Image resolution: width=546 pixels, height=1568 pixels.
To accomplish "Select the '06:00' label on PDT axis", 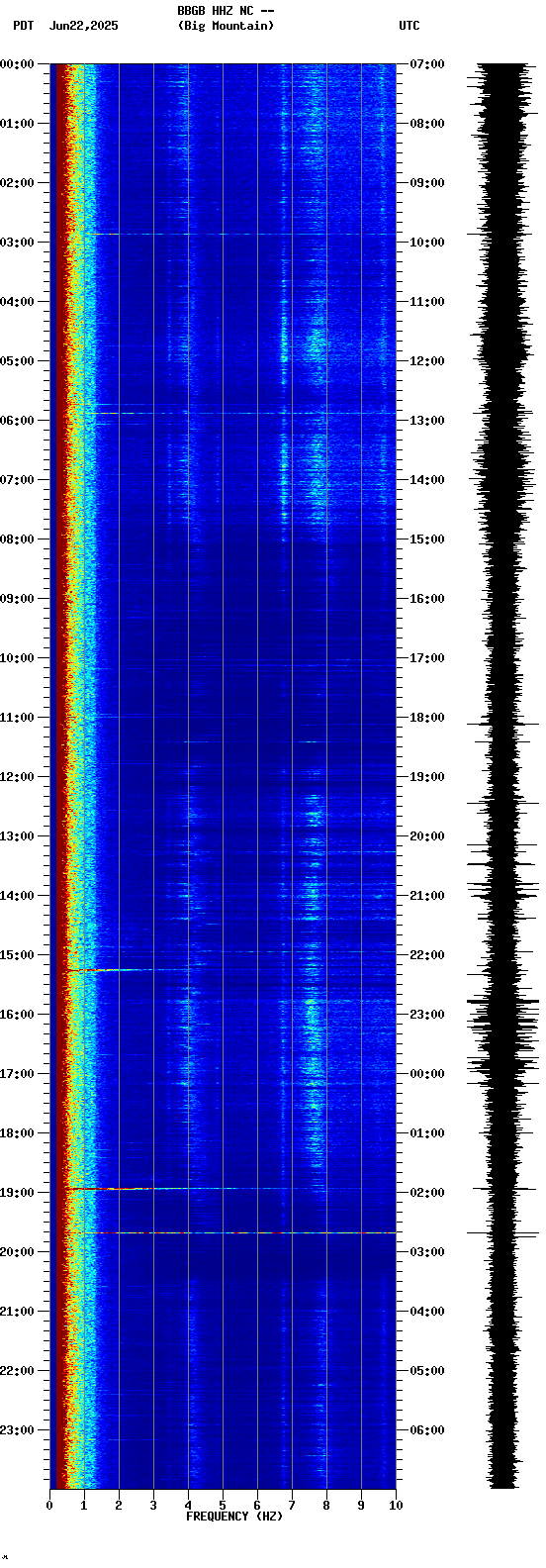I will coord(17,421).
